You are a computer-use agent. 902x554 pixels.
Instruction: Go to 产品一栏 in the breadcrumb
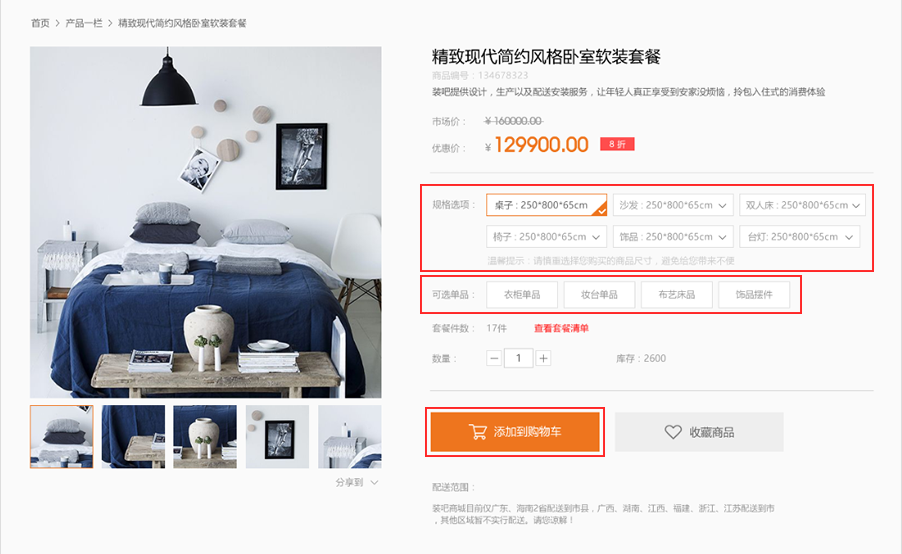click(84, 23)
